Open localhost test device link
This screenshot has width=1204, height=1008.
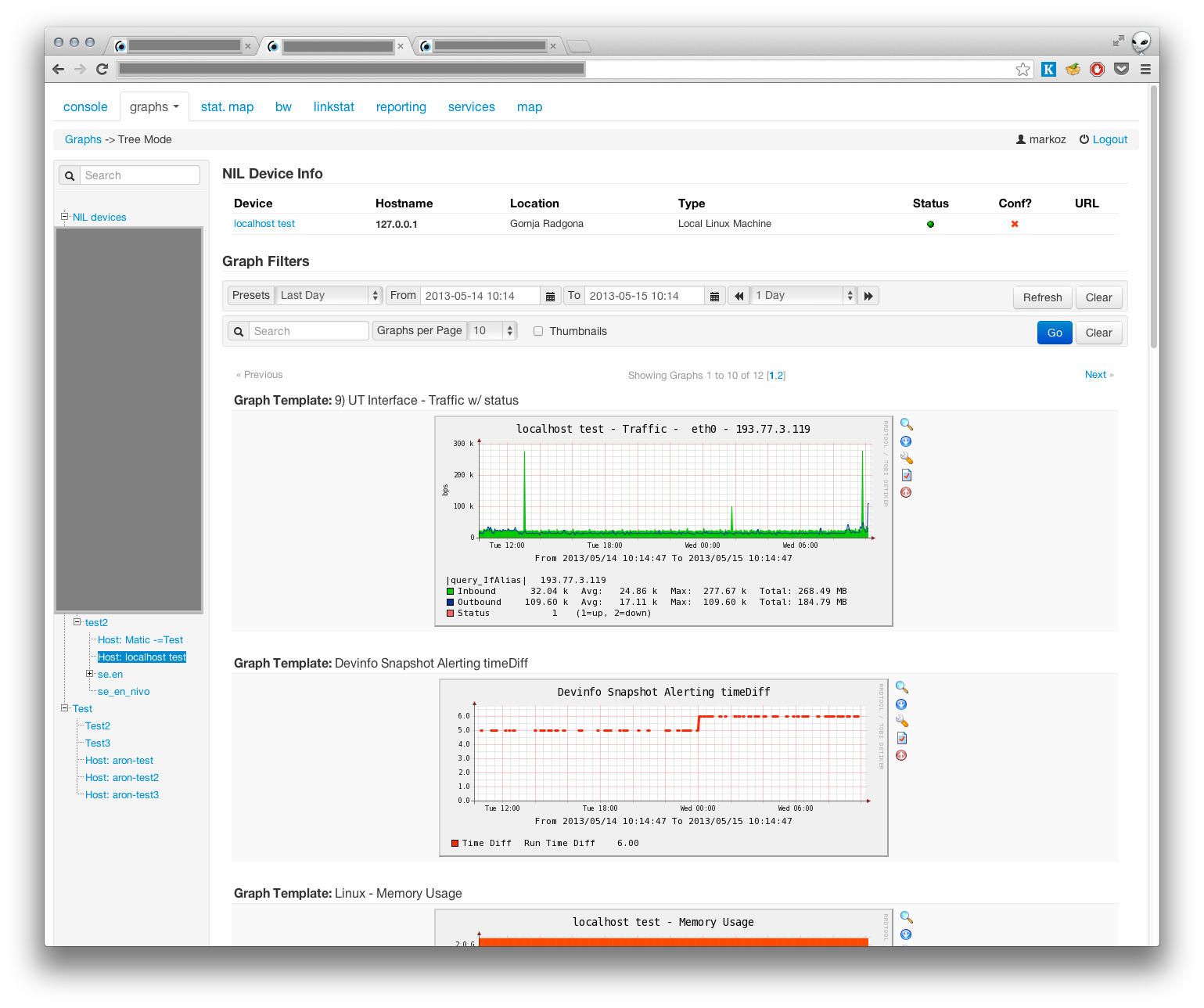(264, 224)
